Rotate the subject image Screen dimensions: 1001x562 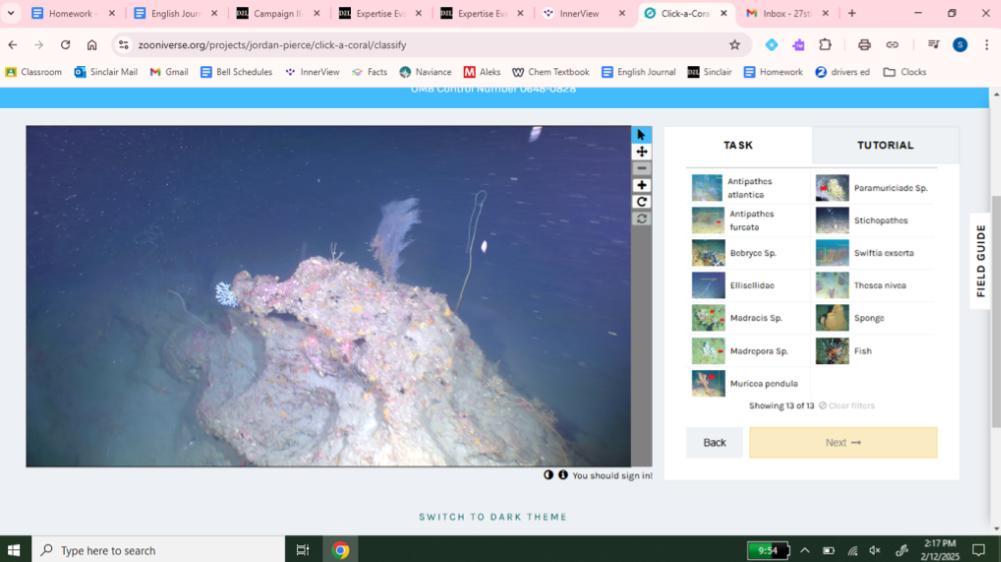click(642, 202)
